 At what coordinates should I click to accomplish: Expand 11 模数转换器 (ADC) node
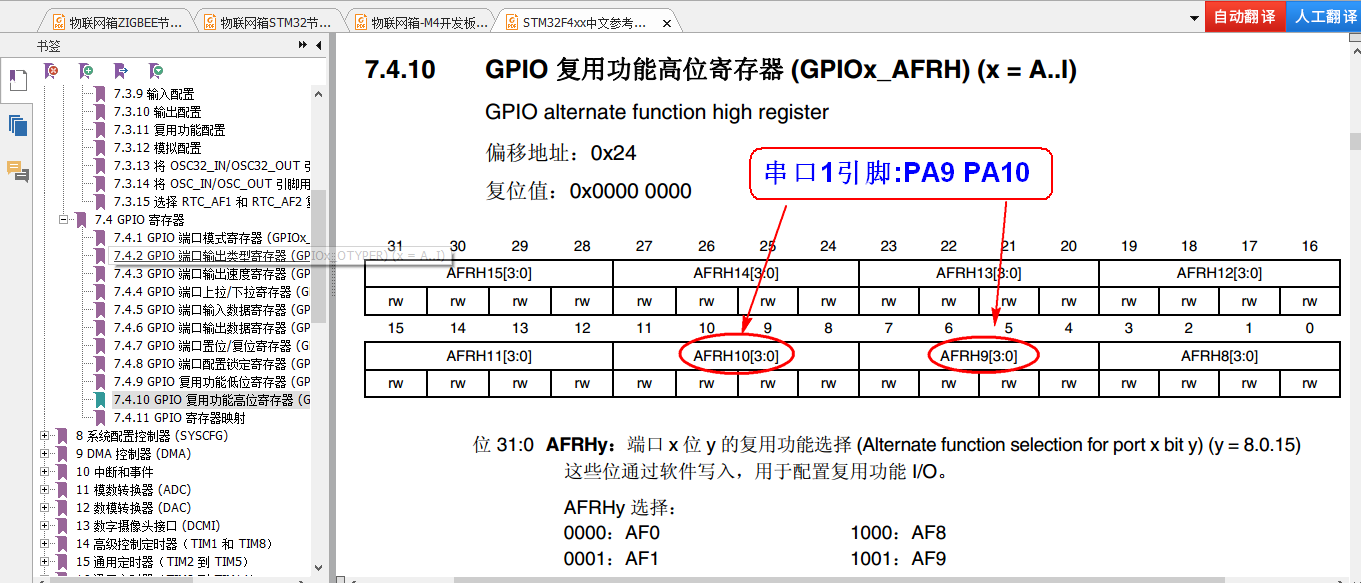point(44,489)
